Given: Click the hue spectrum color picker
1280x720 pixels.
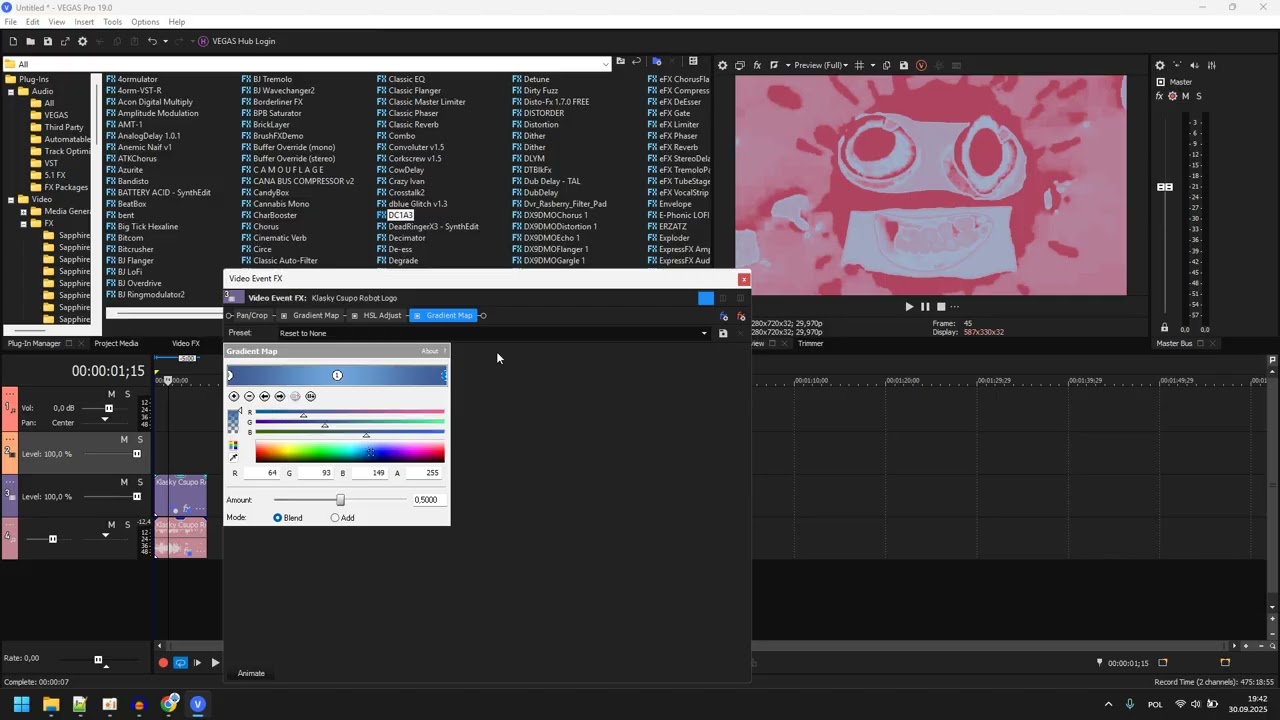Looking at the screenshot, I should pos(350,453).
